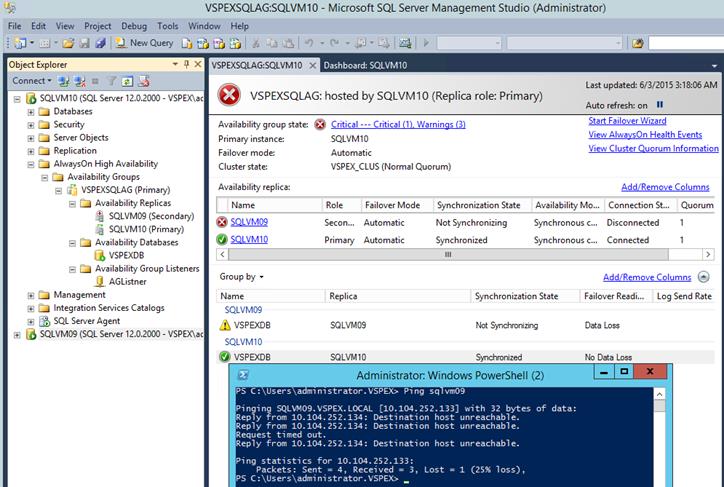Click the large red error status icon
The height and width of the screenshot is (487, 724).
[229, 95]
